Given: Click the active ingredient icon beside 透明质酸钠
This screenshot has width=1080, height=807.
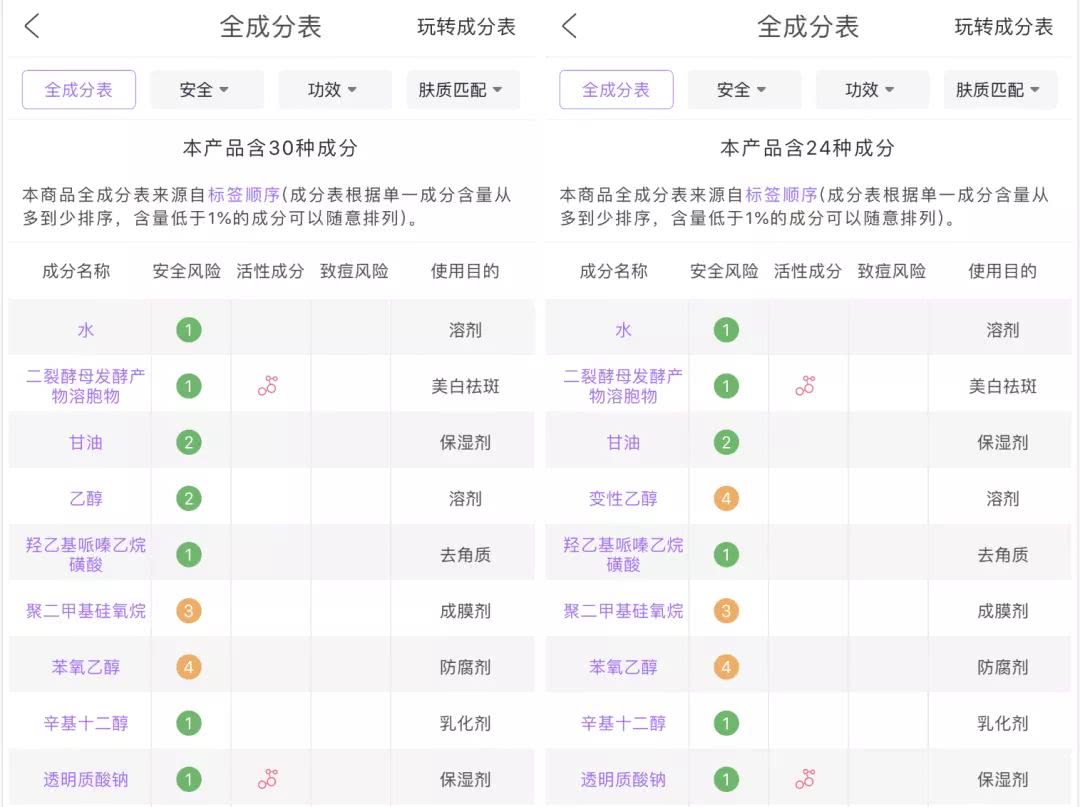Looking at the screenshot, I should [269, 778].
